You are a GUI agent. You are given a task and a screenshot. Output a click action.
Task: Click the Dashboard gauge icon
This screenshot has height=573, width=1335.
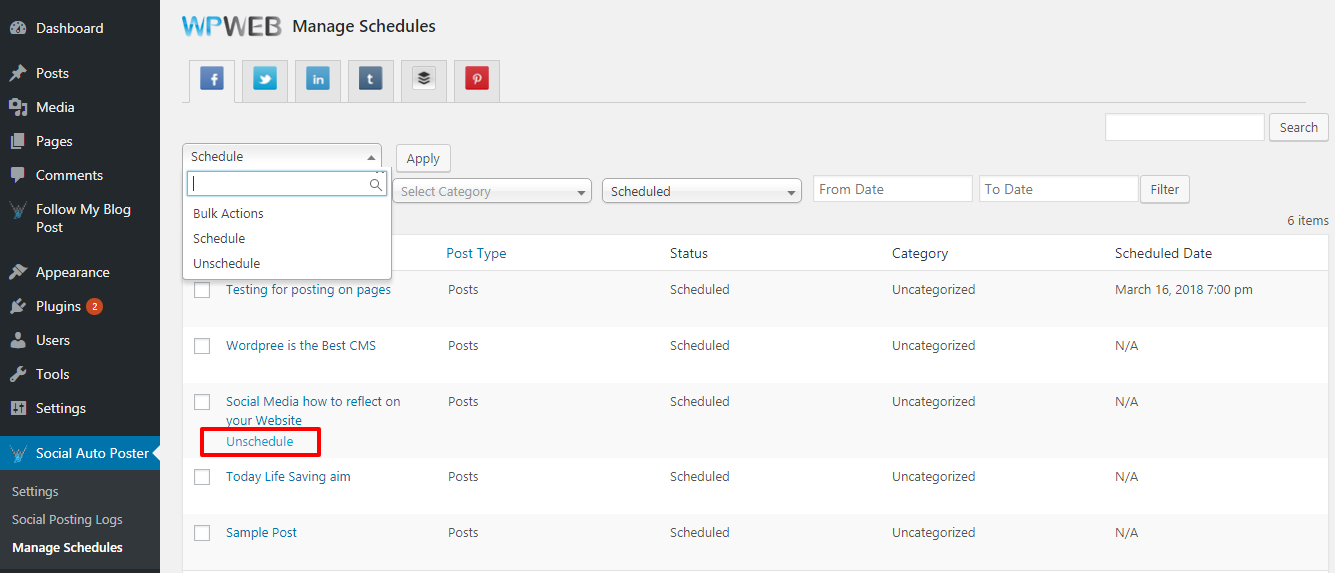click(18, 28)
